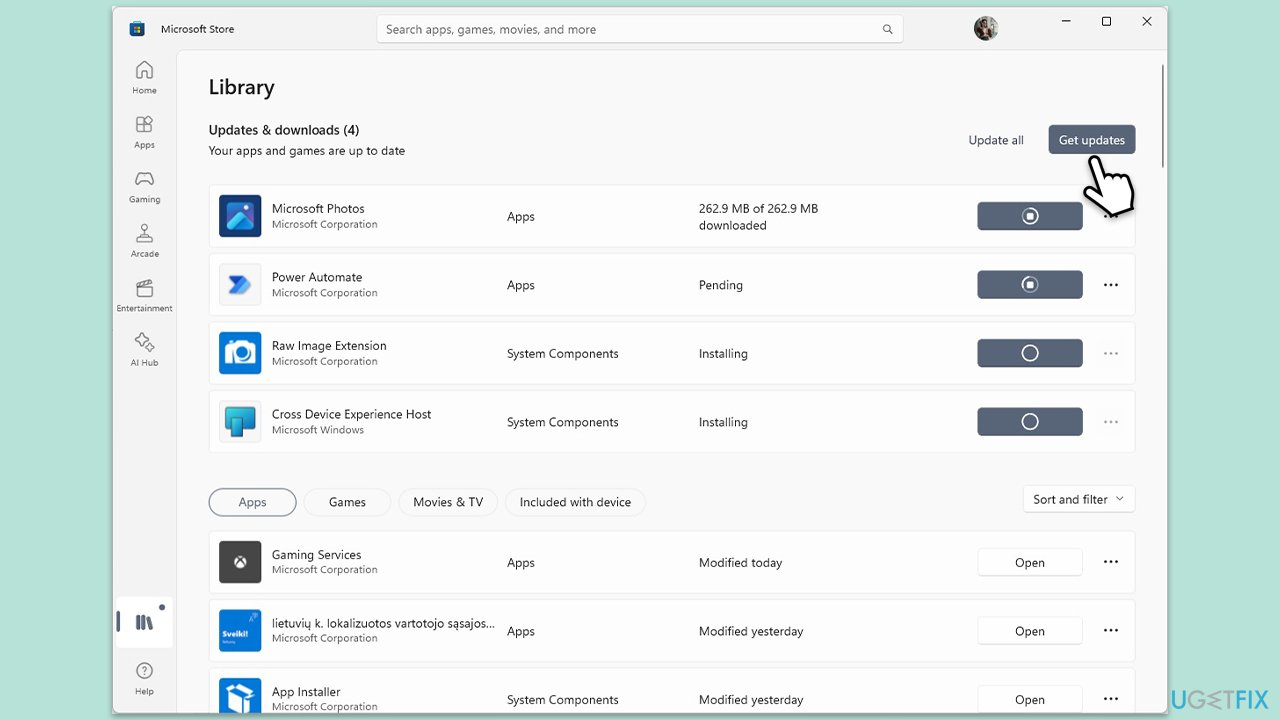Viewport: 1280px width, 720px height.
Task: Click "Microsoft Windows" publisher under Cross Device Experience Host
Action: point(318,430)
